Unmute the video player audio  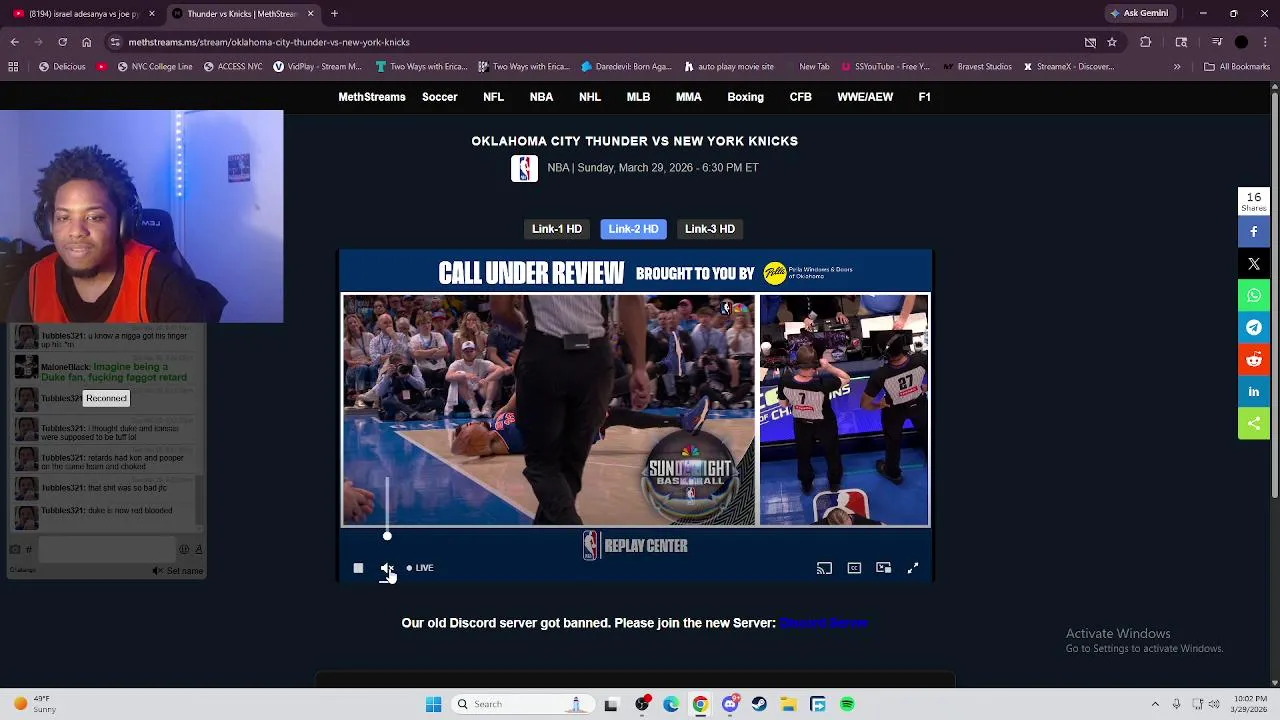(x=387, y=568)
